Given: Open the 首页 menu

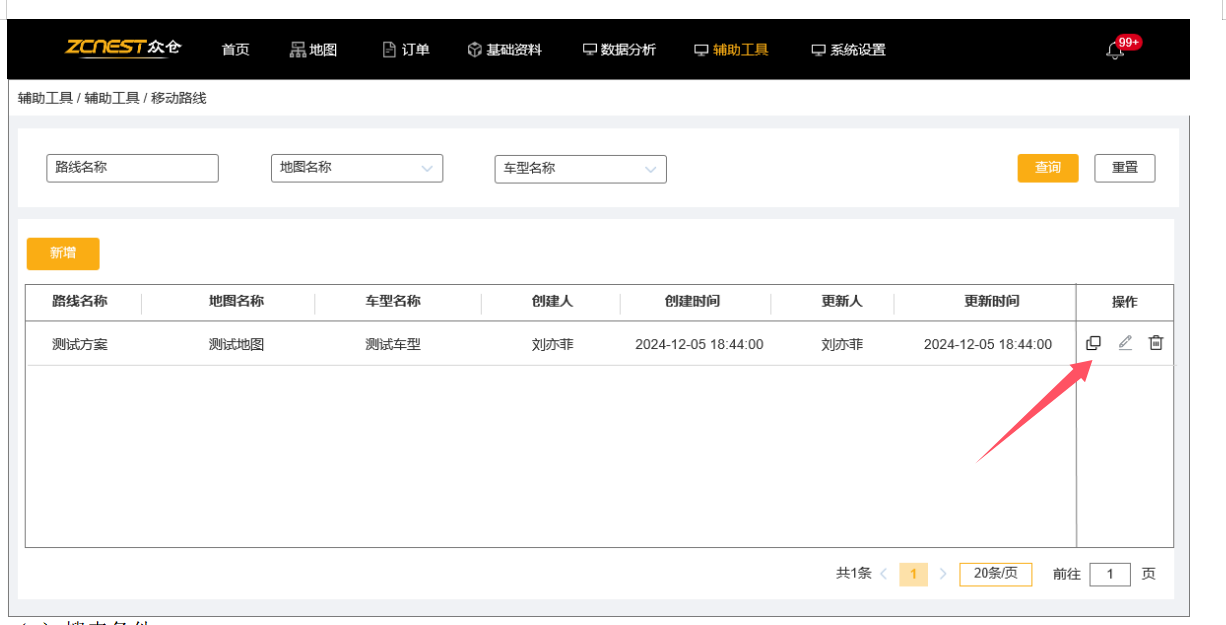Looking at the screenshot, I should tap(236, 50).
